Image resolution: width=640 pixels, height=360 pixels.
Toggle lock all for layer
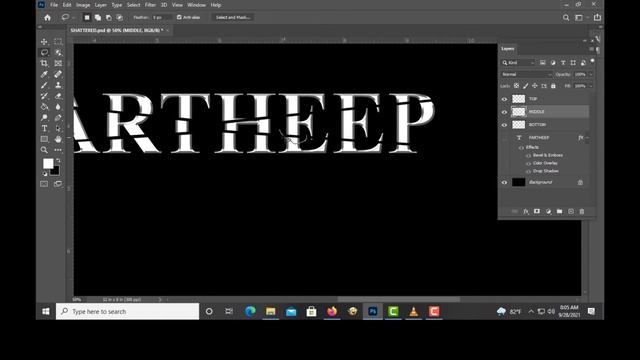coord(553,86)
